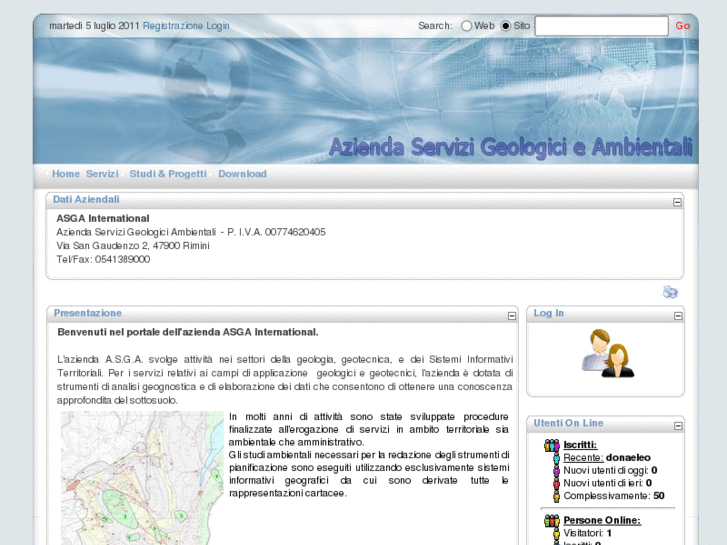Click the date martedì 5 luglio 2011
The image size is (727, 545).
(94, 26)
